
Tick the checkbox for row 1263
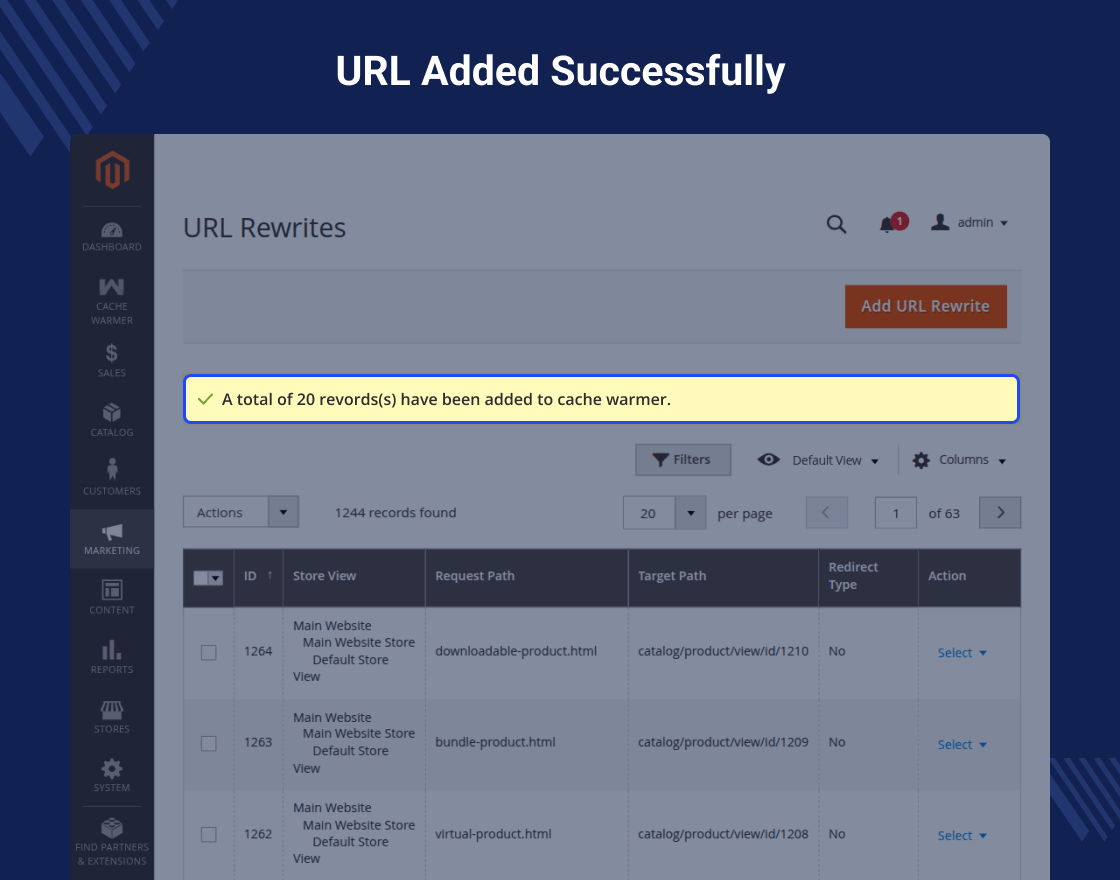tap(208, 743)
